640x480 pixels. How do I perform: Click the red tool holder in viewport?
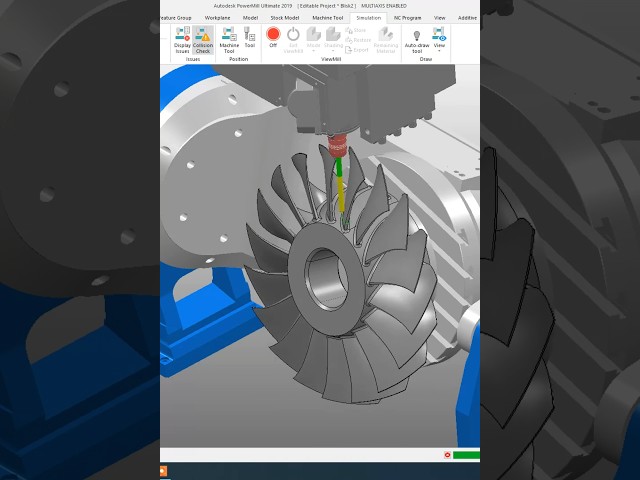pyautogui.click(x=337, y=146)
